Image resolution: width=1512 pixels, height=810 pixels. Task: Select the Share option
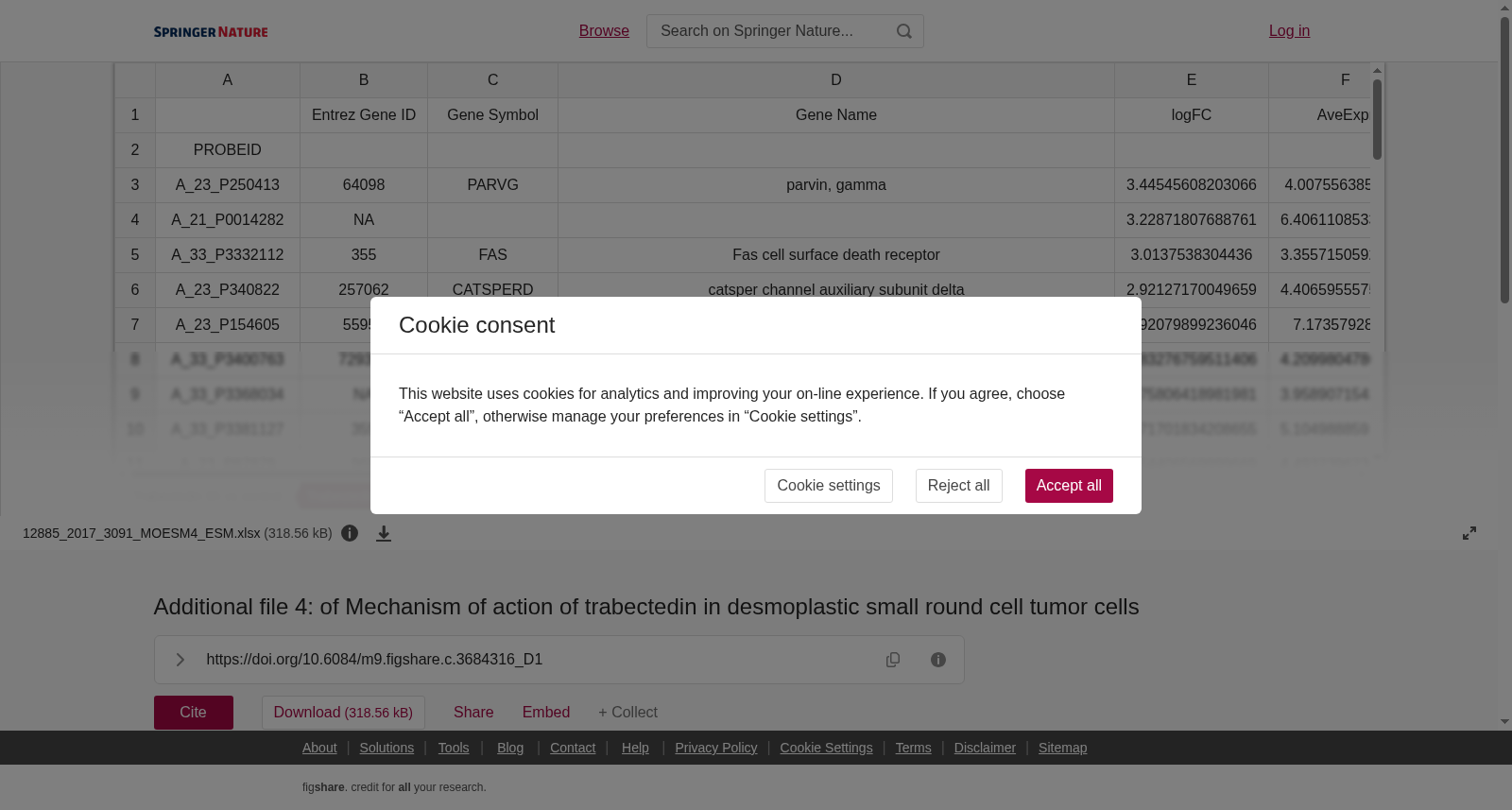473,713
